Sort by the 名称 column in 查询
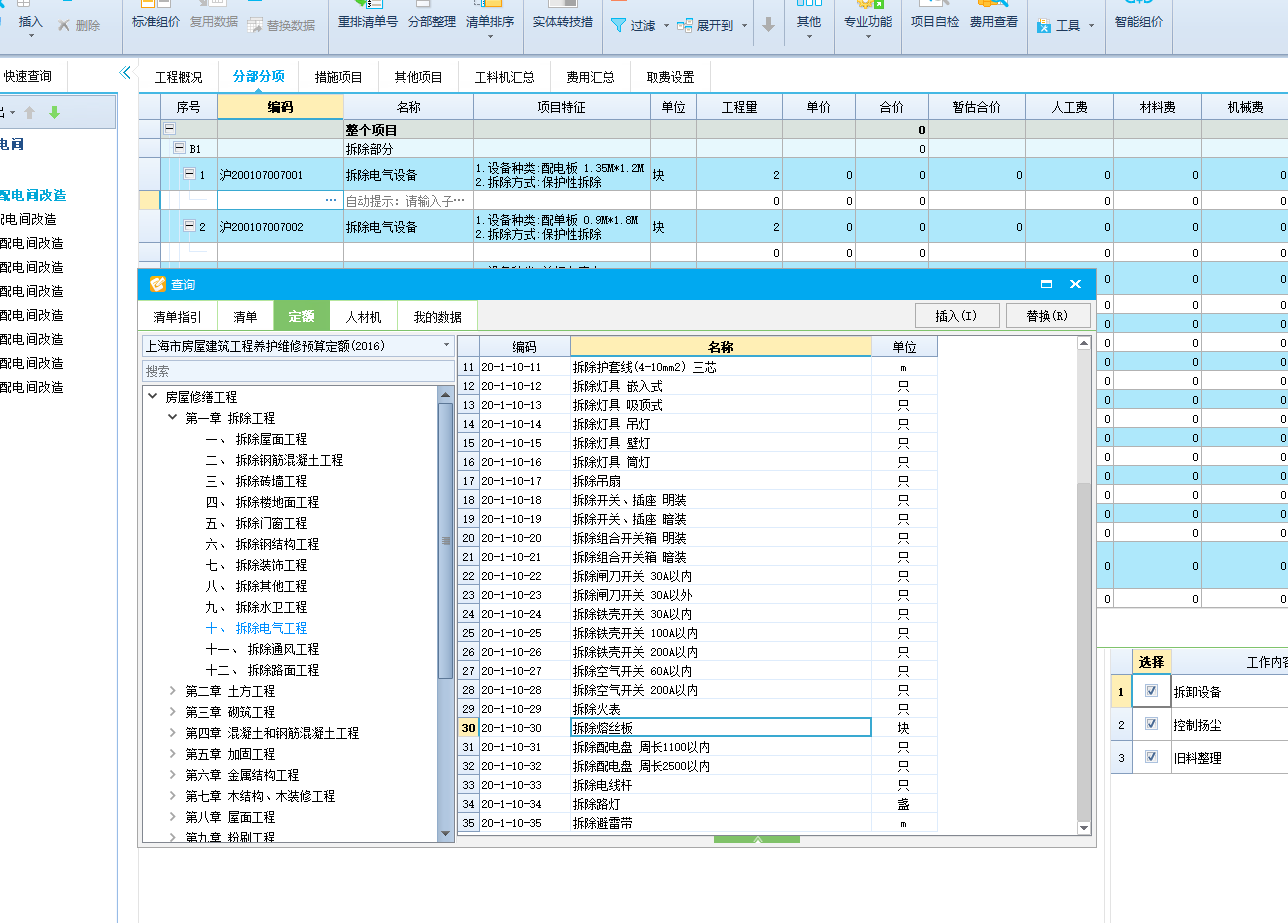Screen dimensions: 1288x923 point(720,347)
